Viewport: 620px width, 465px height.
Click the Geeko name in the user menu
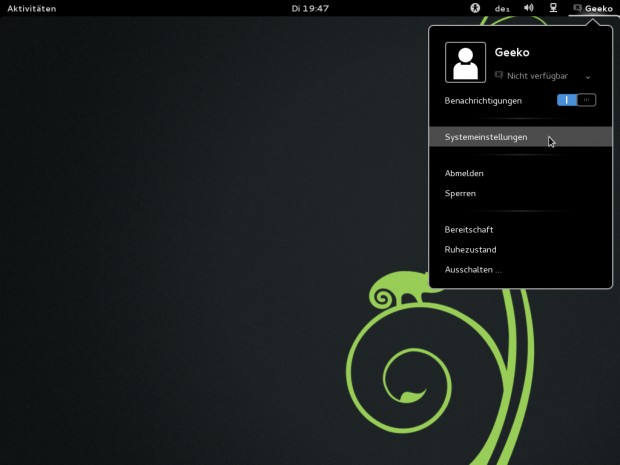pos(512,52)
